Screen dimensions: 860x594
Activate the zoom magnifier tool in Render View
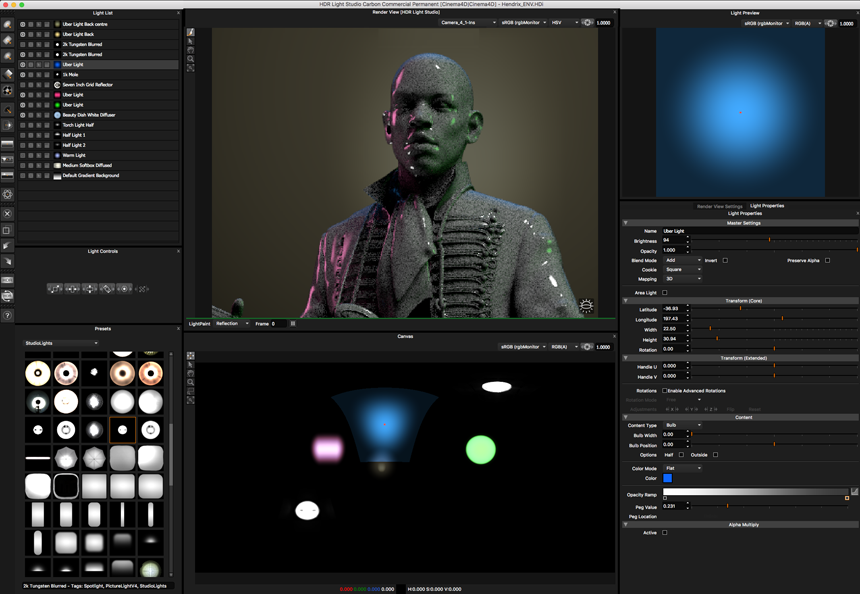click(x=190, y=59)
